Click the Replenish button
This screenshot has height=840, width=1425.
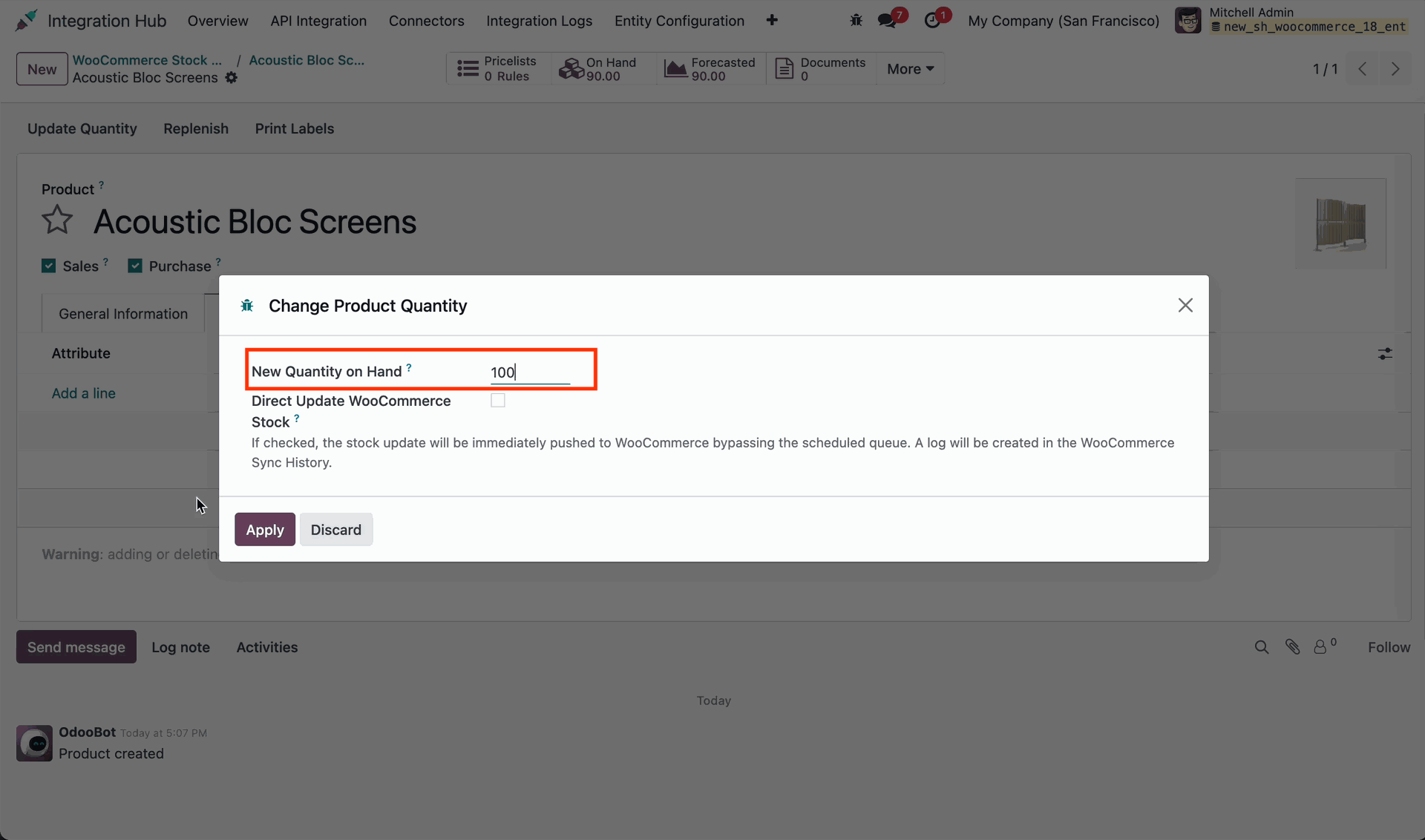pos(196,128)
